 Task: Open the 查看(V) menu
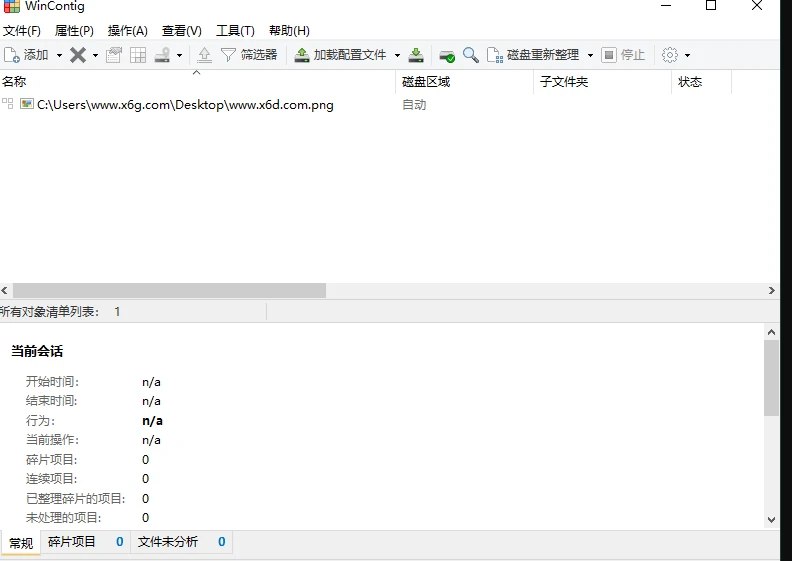tap(182, 31)
